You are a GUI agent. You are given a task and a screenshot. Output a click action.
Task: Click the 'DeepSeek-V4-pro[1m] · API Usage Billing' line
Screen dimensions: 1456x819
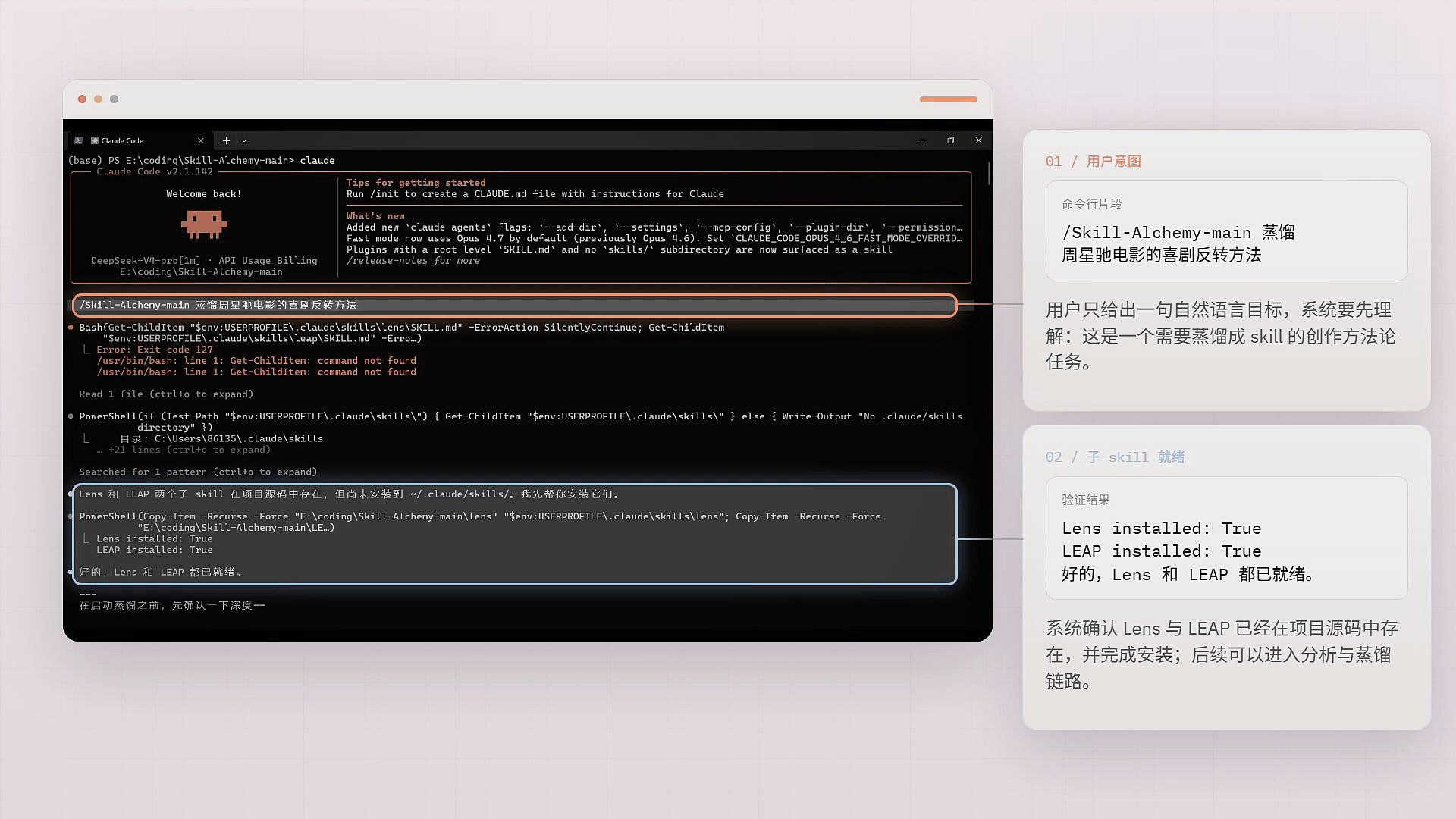(204, 261)
